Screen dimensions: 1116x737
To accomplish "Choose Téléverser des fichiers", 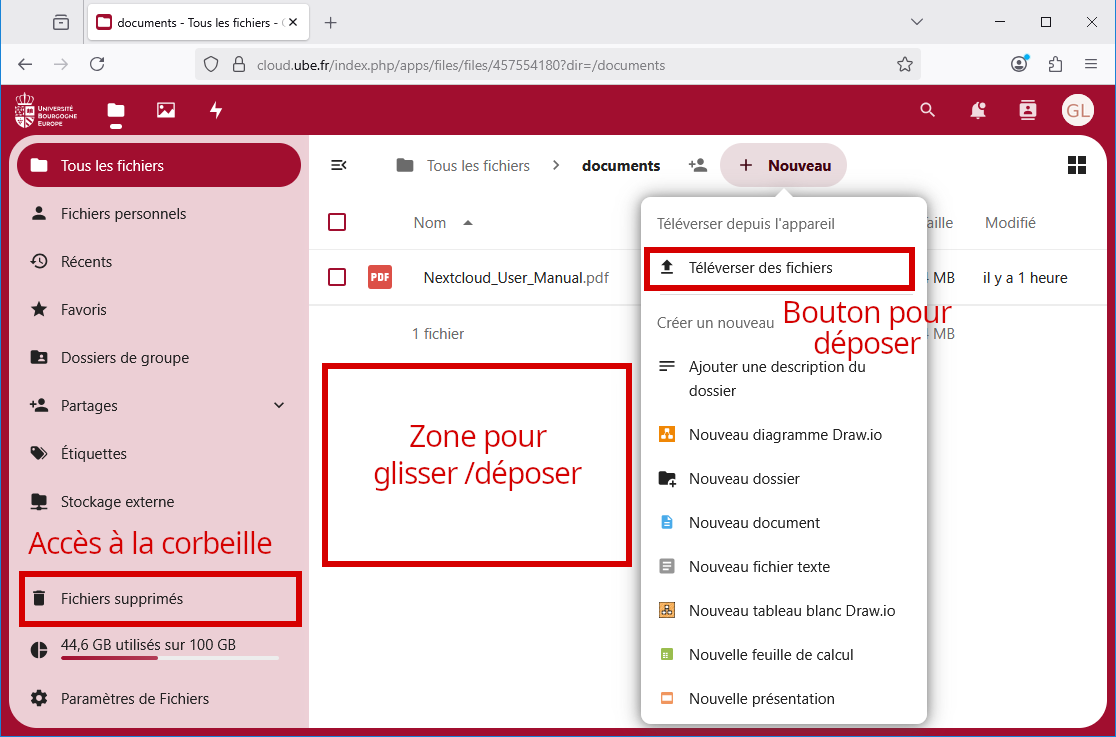I will coord(760,268).
